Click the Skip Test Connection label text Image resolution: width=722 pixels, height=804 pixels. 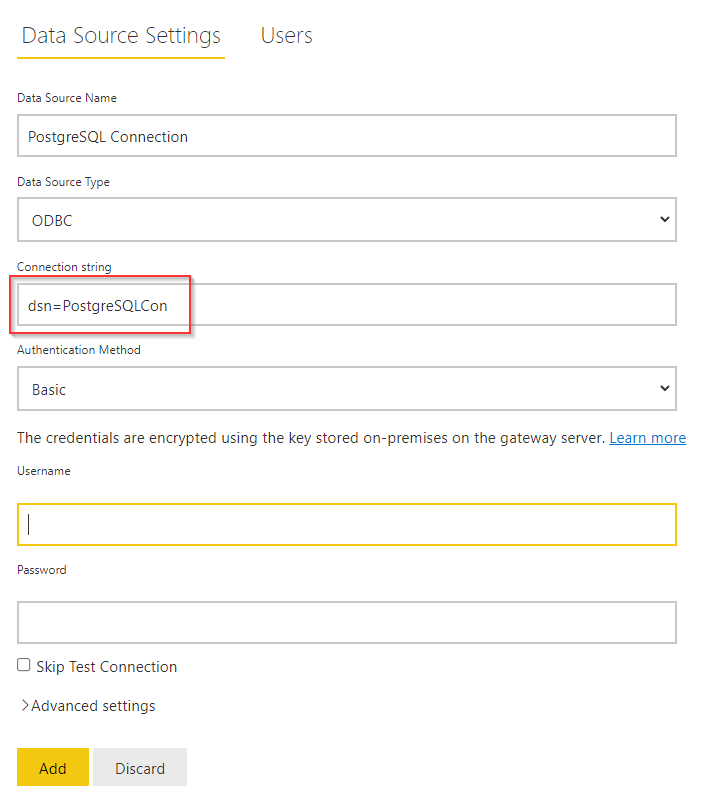[x=107, y=667]
